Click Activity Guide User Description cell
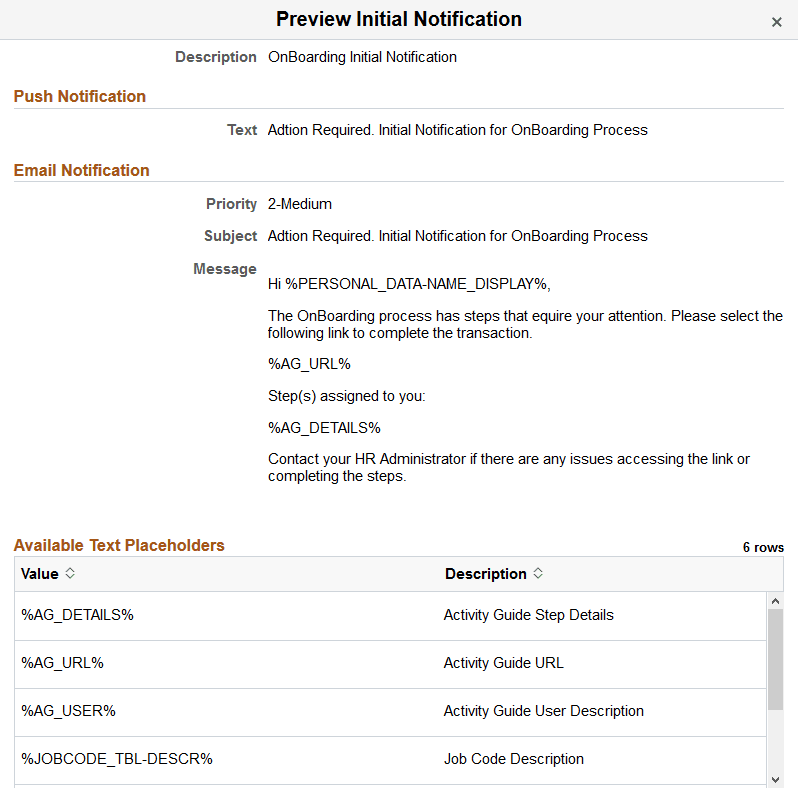 click(544, 711)
